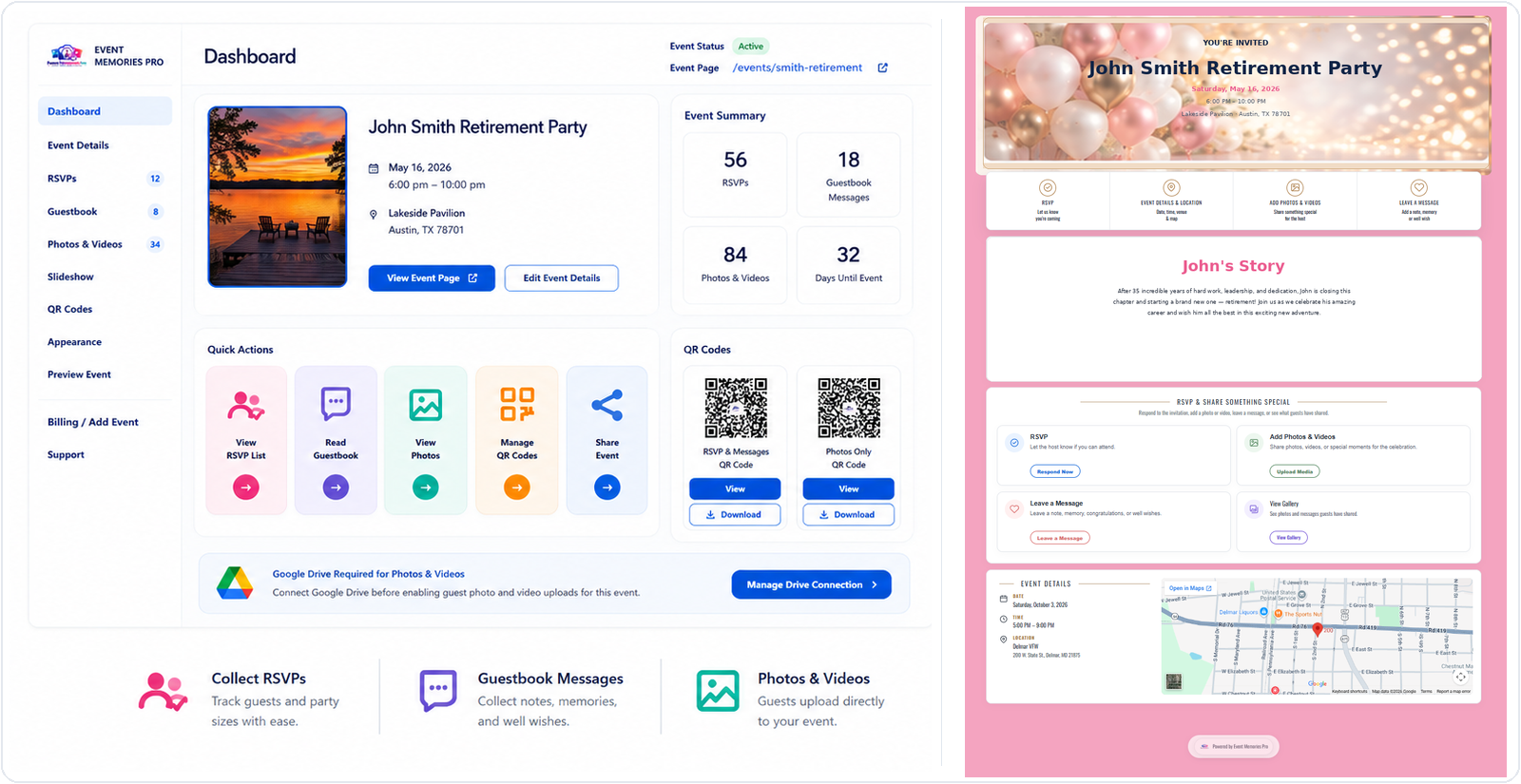Click the View RSVP List people icon
Screen dimensions: 1521x784
pyautogui.click(x=246, y=406)
